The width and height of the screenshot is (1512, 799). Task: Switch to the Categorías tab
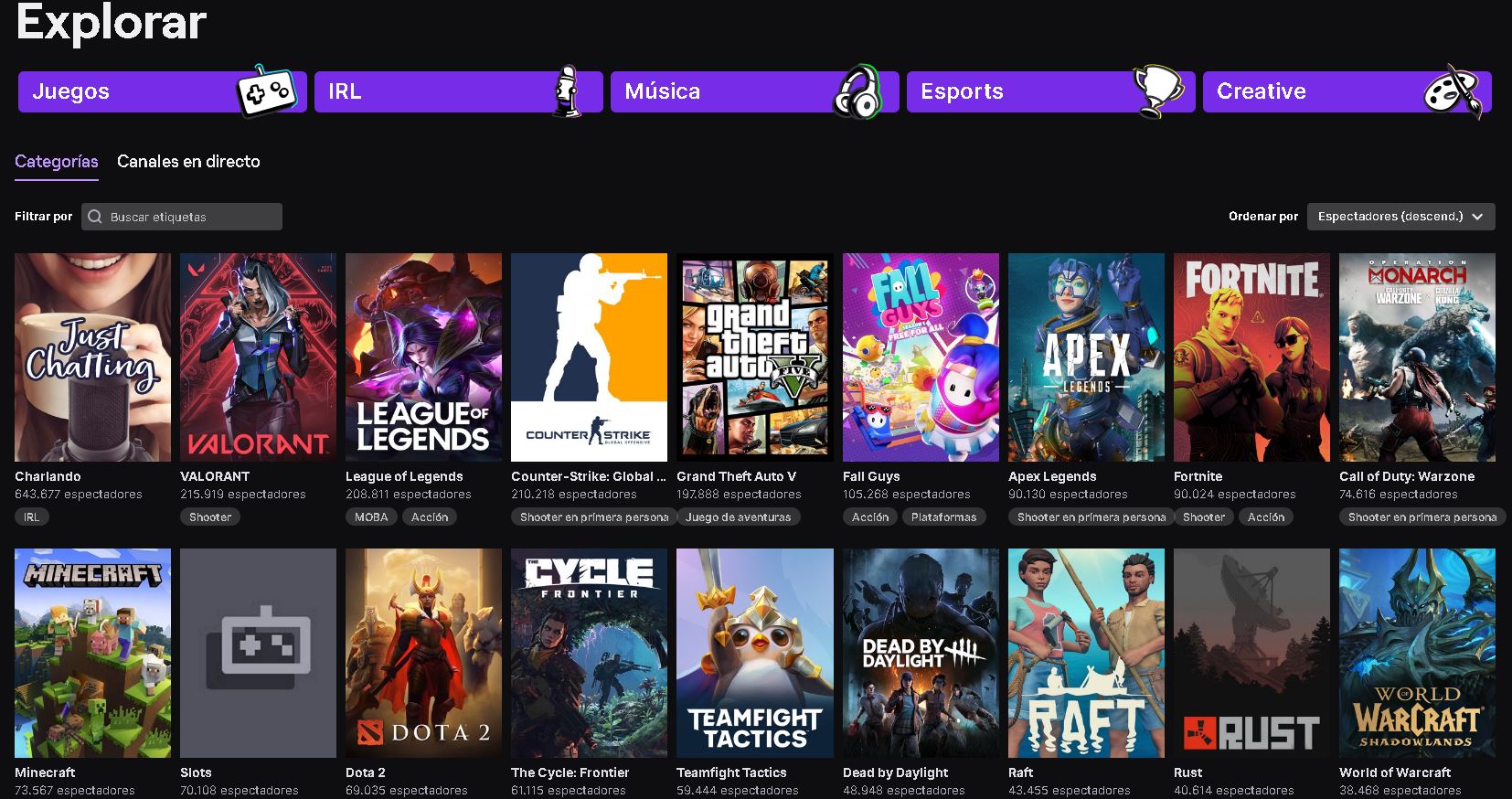[57, 161]
